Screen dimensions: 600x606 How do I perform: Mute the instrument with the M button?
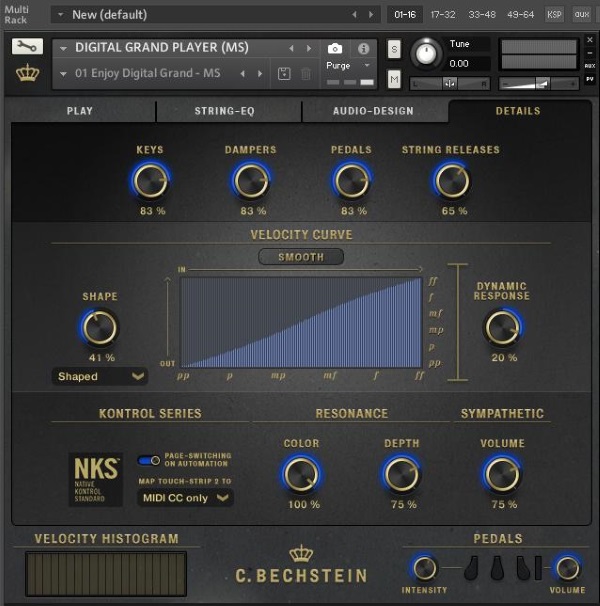[x=394, y=79]
